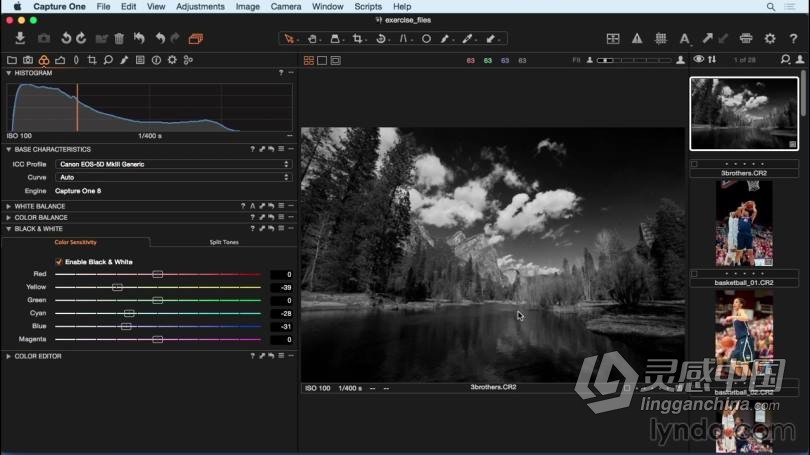Click the Capture camera icon in toolbar
Viewport: 810px width, 455px height.
[x=44, y=39]
